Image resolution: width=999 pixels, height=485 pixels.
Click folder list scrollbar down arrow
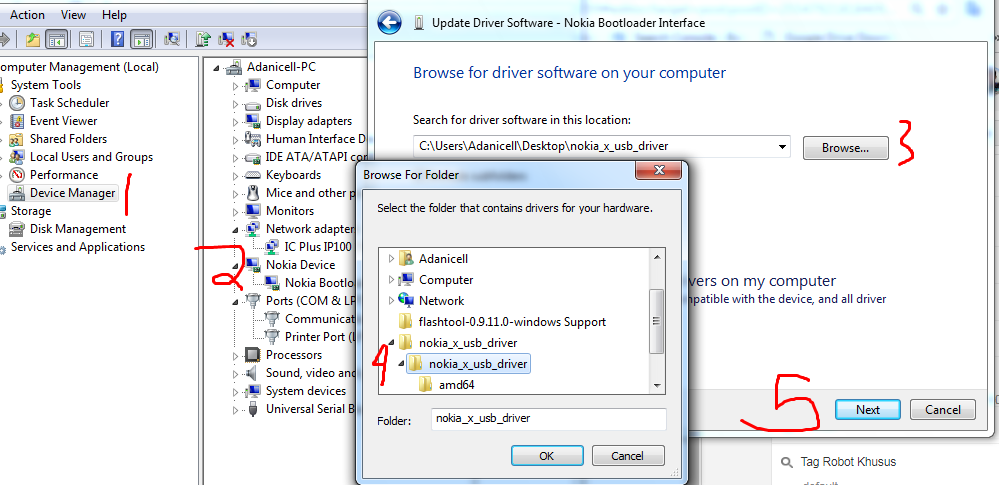coord(657,386)
